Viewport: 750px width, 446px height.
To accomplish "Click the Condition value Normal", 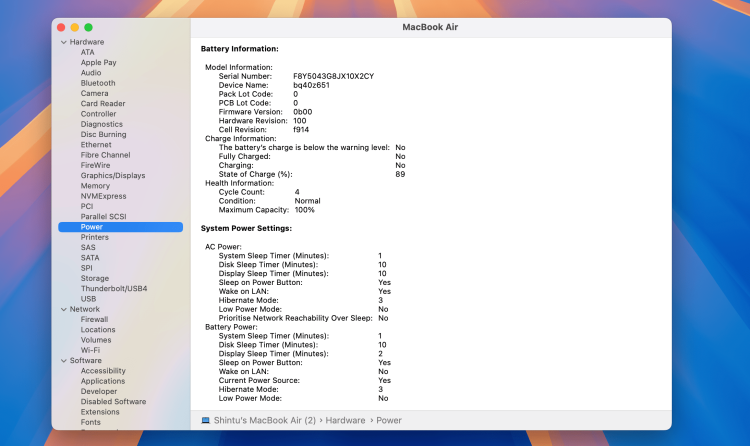I will tap(308, 201).
